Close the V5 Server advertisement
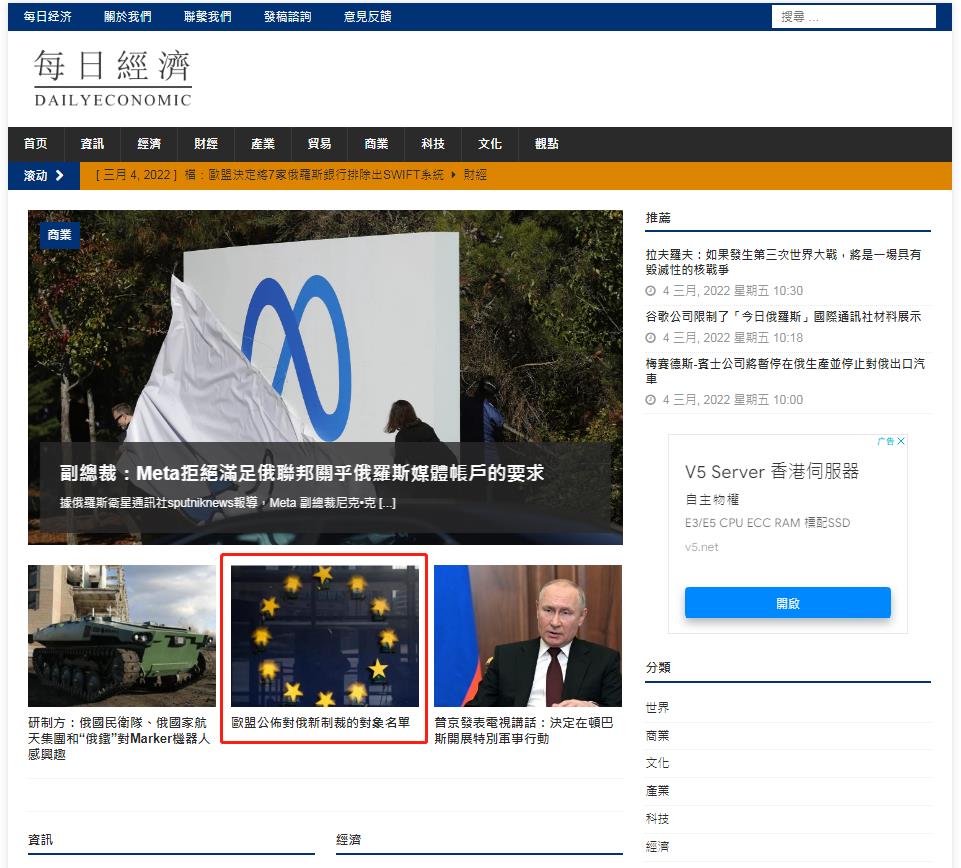This screenshot has height=868, width=961. (901, 441)
